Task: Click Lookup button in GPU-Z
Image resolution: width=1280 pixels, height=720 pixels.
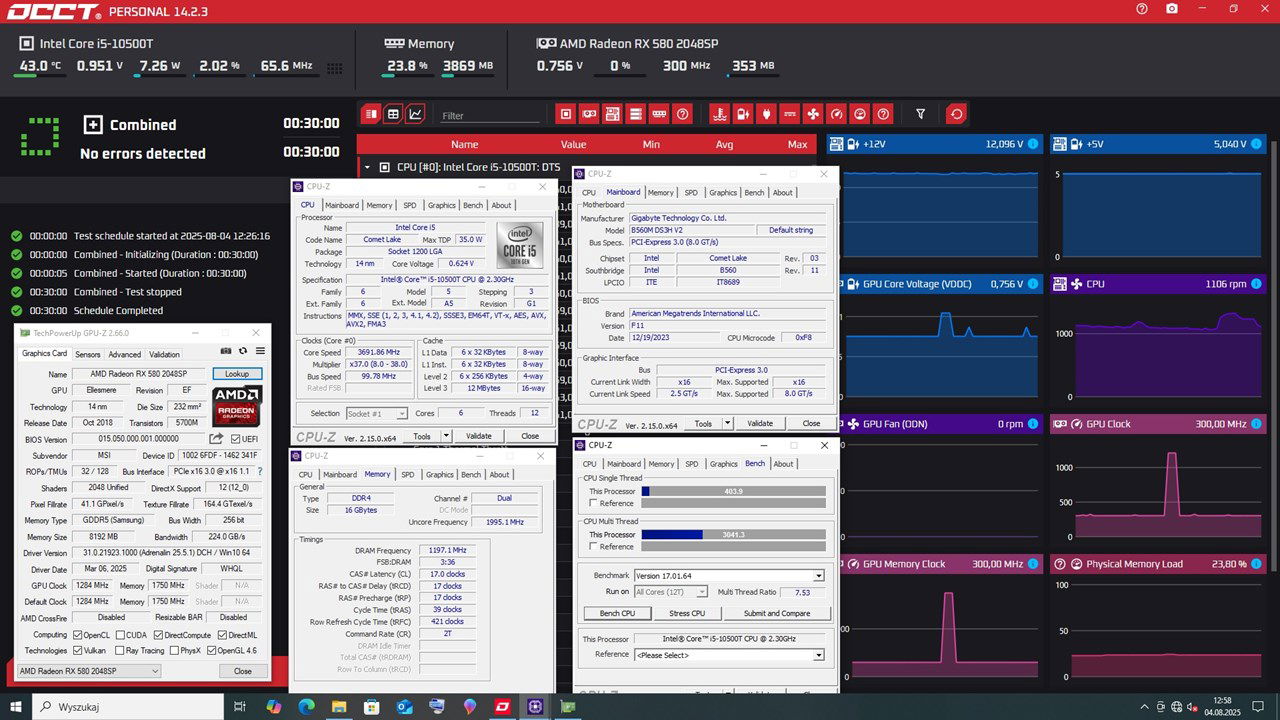Action: (x=237, y=374)
